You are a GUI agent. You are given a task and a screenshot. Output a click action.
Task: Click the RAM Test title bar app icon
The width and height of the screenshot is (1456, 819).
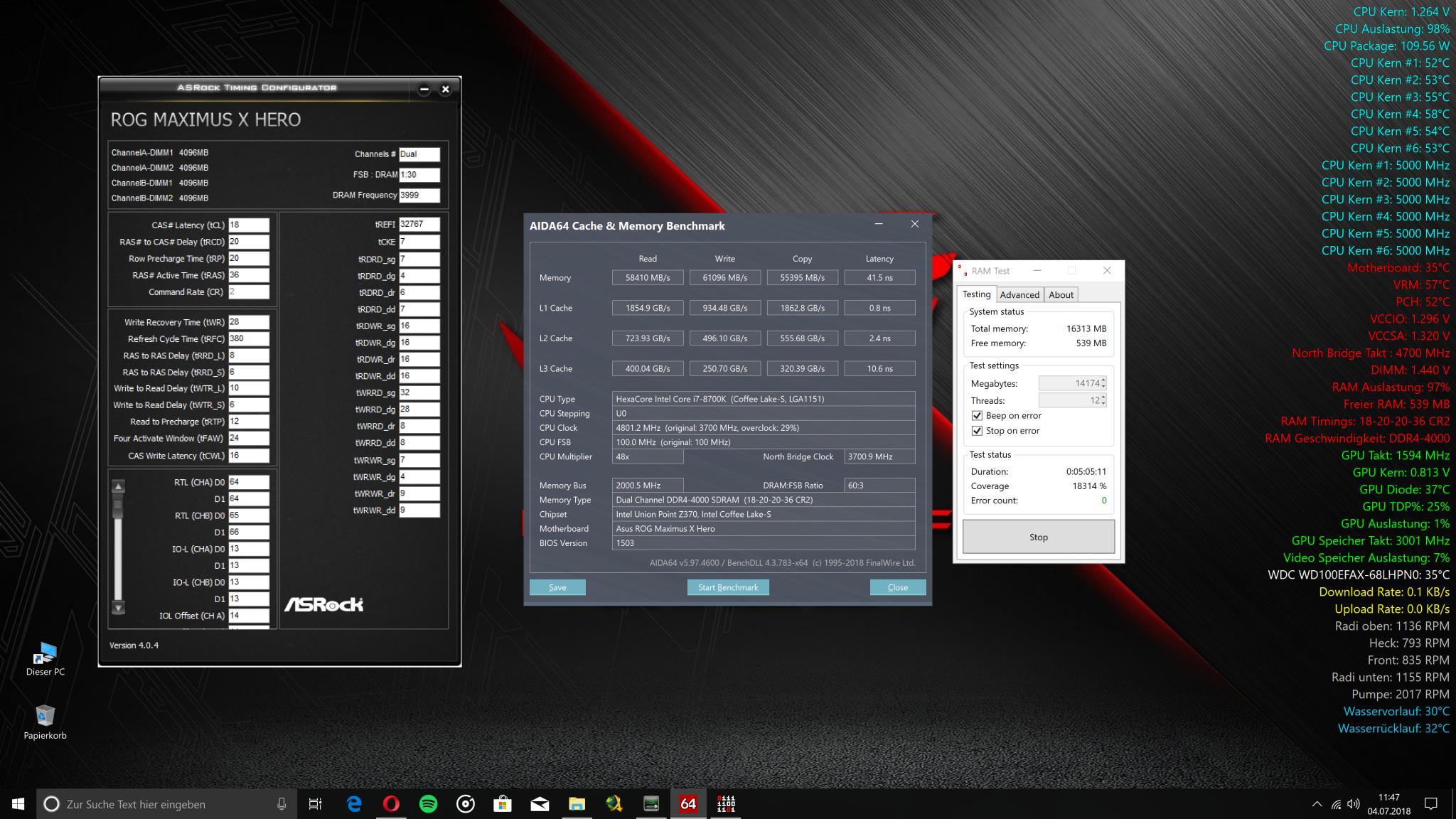tap(963, 271)
